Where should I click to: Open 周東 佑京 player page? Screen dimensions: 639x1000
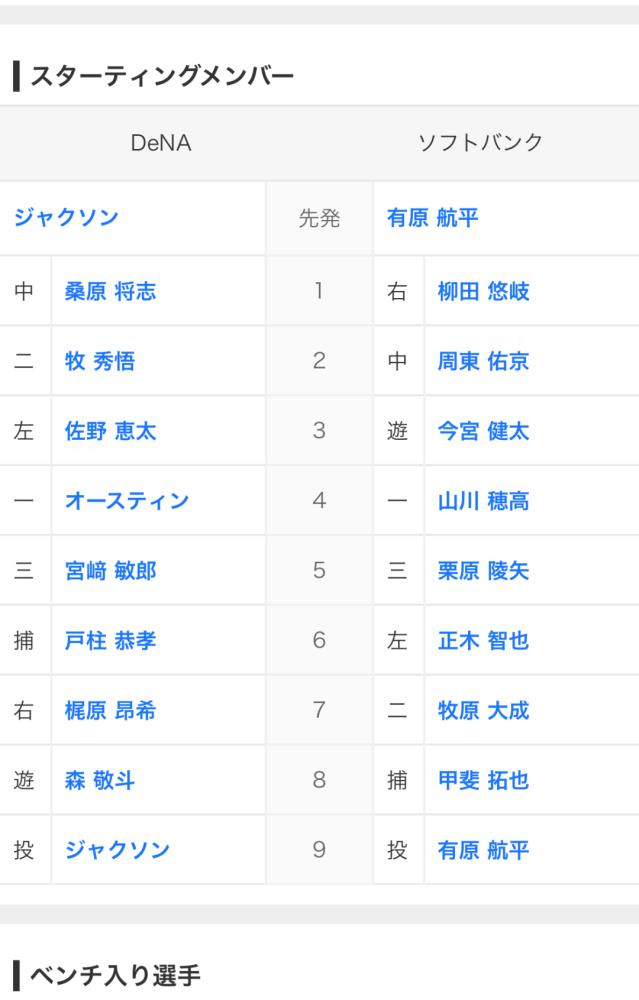[483, 361]
